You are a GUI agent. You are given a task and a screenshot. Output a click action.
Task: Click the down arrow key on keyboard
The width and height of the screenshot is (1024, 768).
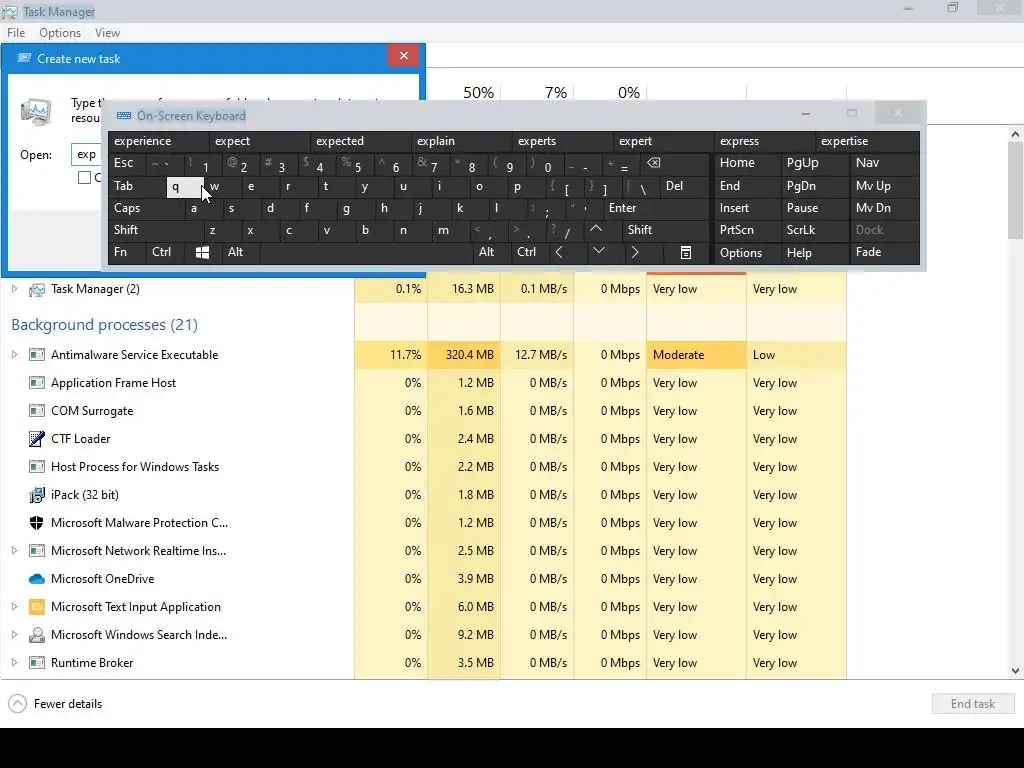point(598,251)
